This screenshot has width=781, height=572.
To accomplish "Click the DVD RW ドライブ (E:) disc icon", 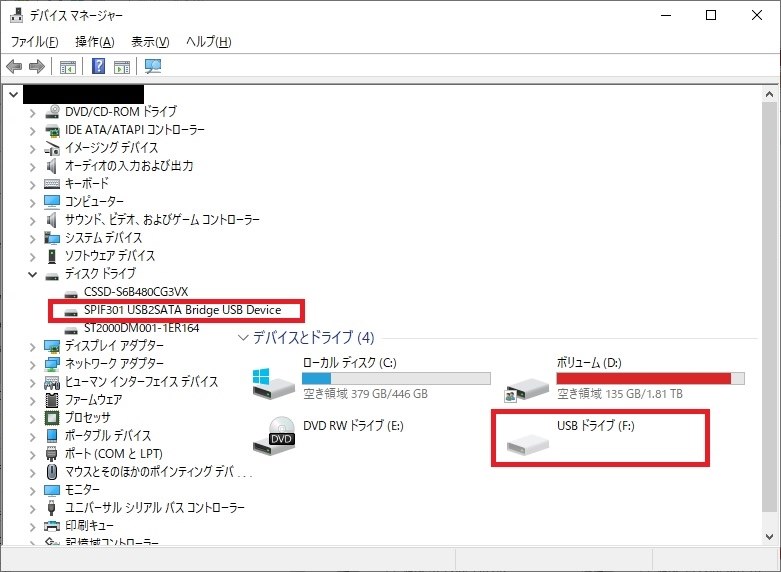I will (x=274, y=435).
